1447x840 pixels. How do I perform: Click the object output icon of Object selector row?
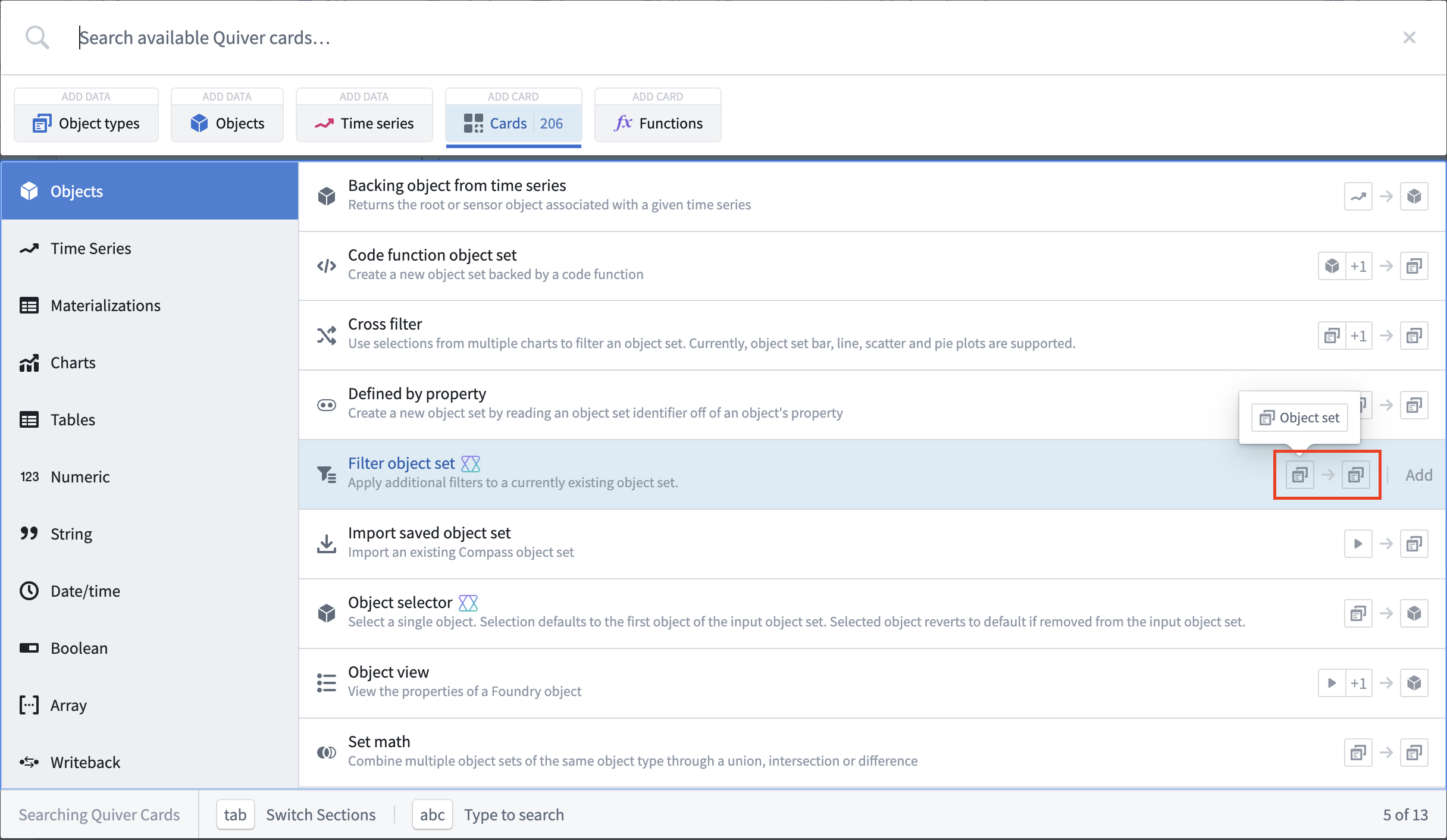point(1414,613)
